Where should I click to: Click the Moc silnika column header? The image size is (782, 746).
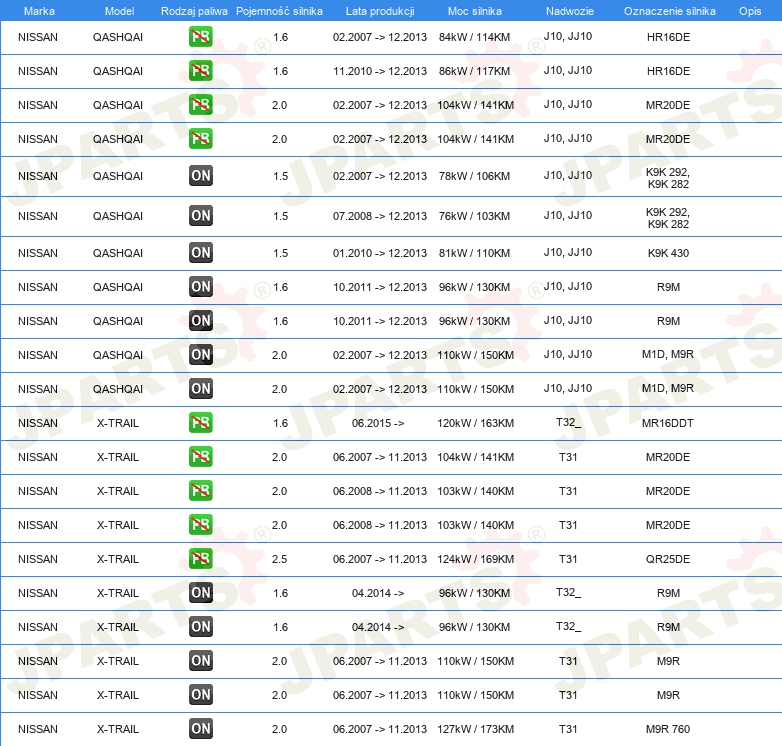[x=474, y=11]
